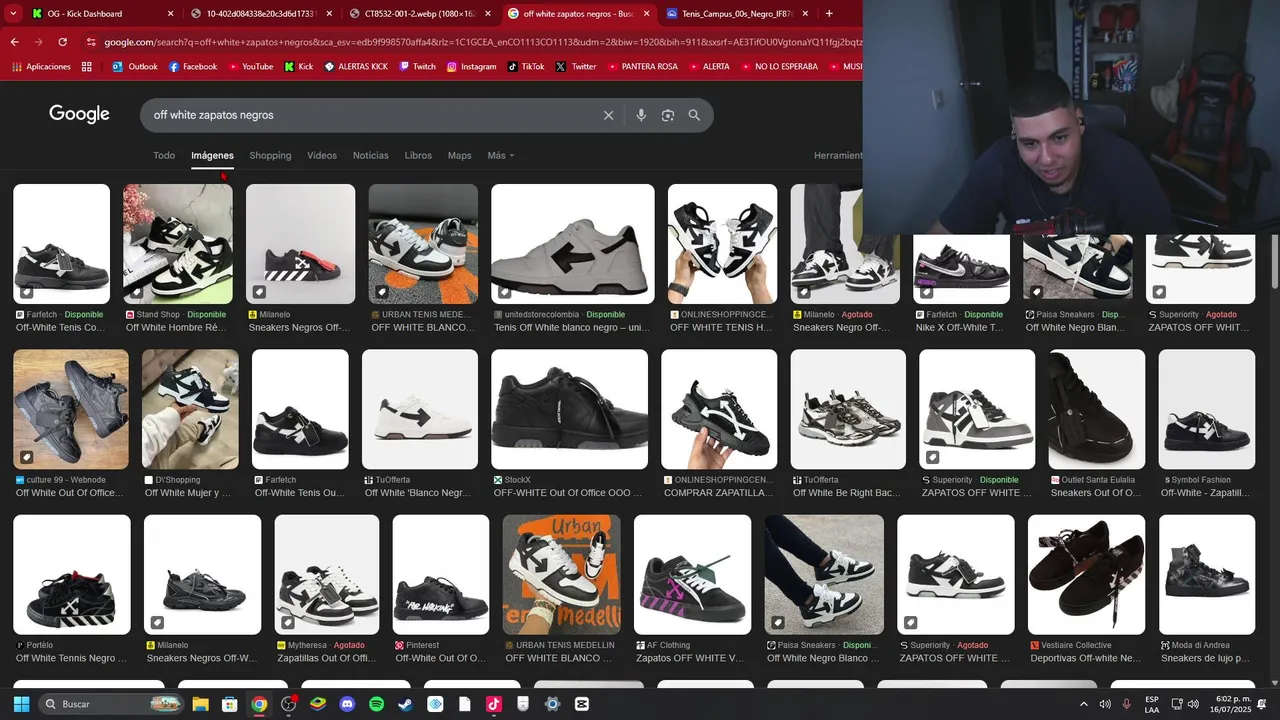Open Spotify from the taskbar
The height and width of the screenshot is (720, 1280).
click(376, 704)
